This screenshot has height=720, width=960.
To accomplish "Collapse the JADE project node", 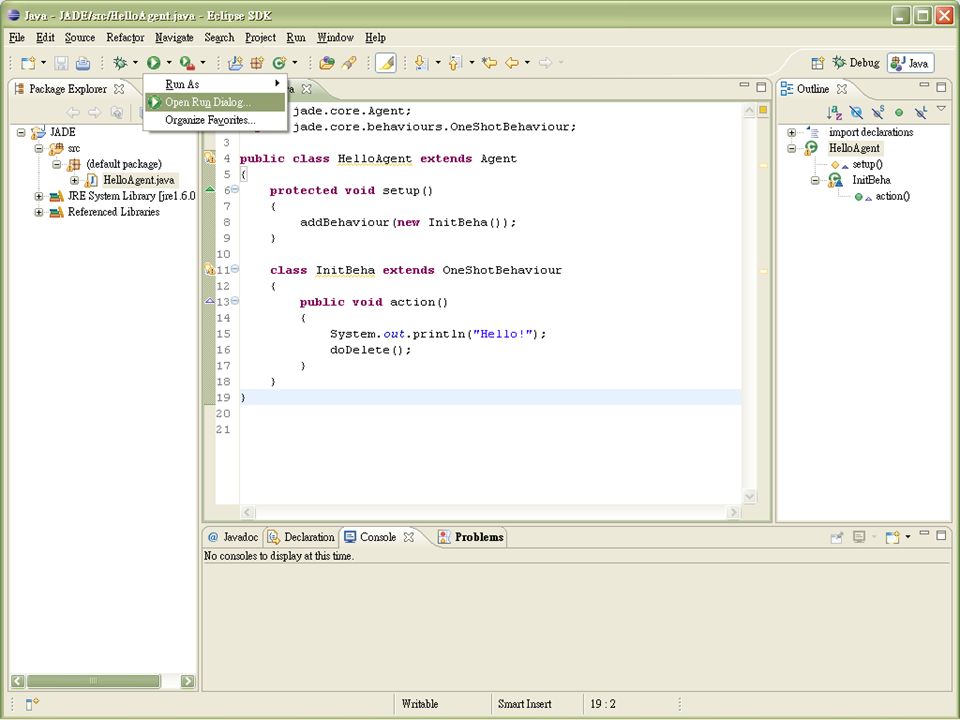I will click(21, 132).
